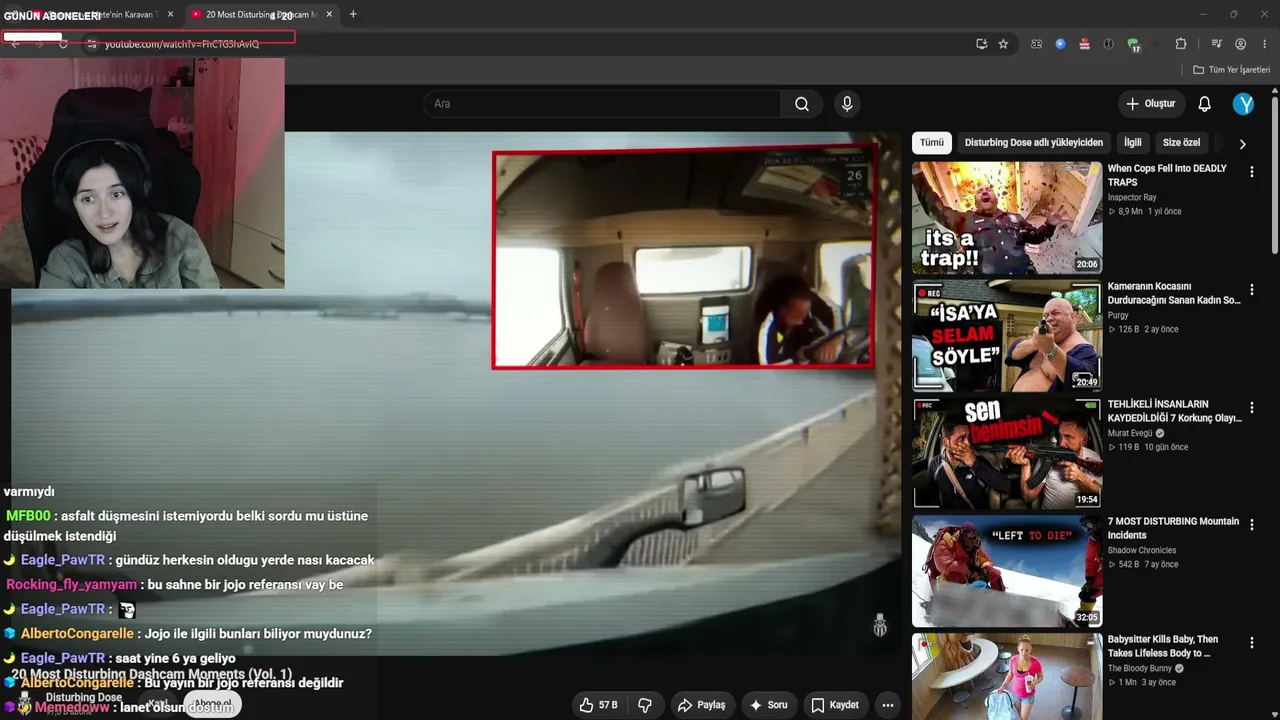The height and width of the screenshot is (720, 1280).
Task: Share the video with Paylaş
Action: (x=701, y=705)
